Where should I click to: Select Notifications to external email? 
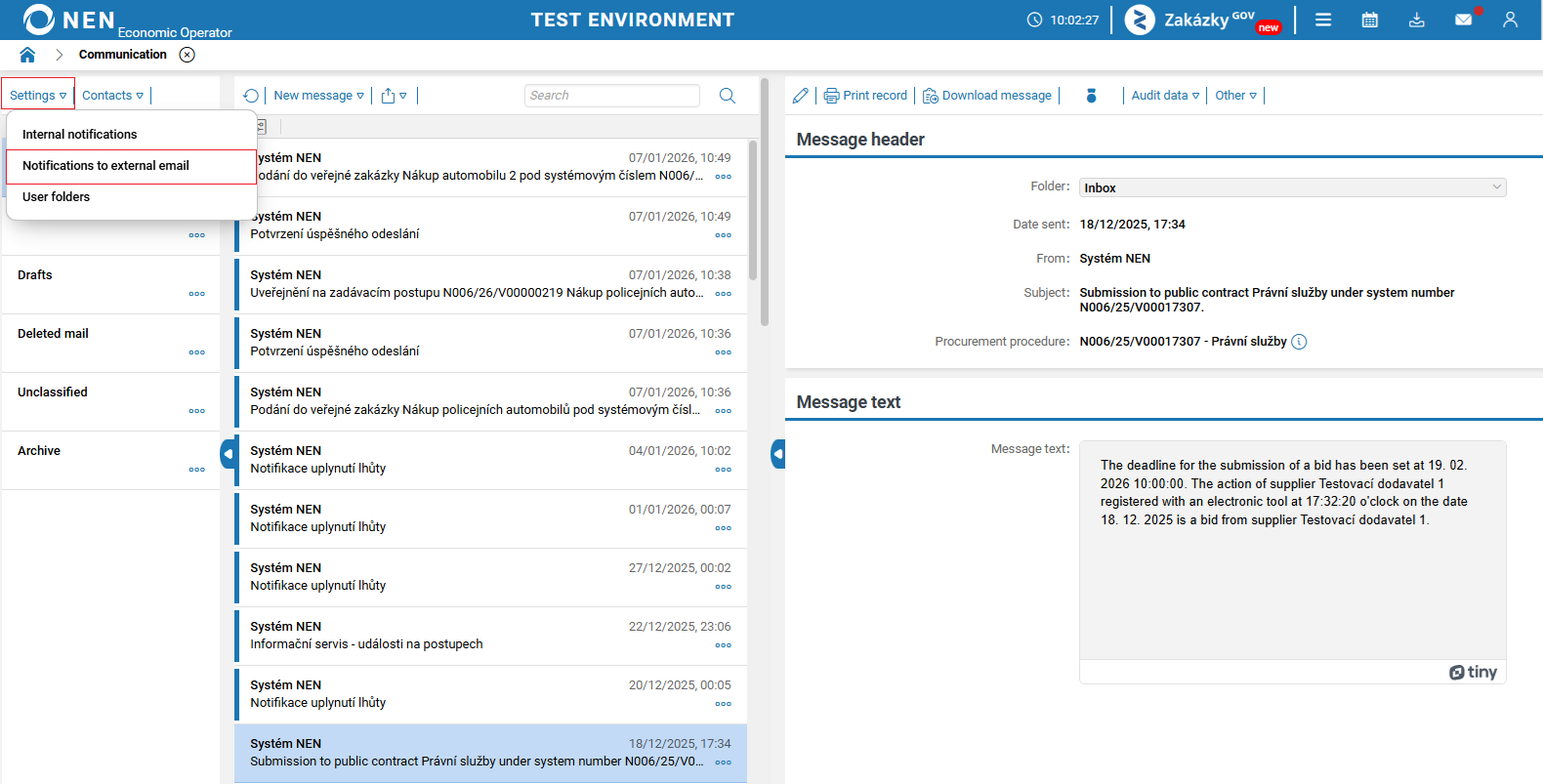pyautogui.click(x=131, y=166)
